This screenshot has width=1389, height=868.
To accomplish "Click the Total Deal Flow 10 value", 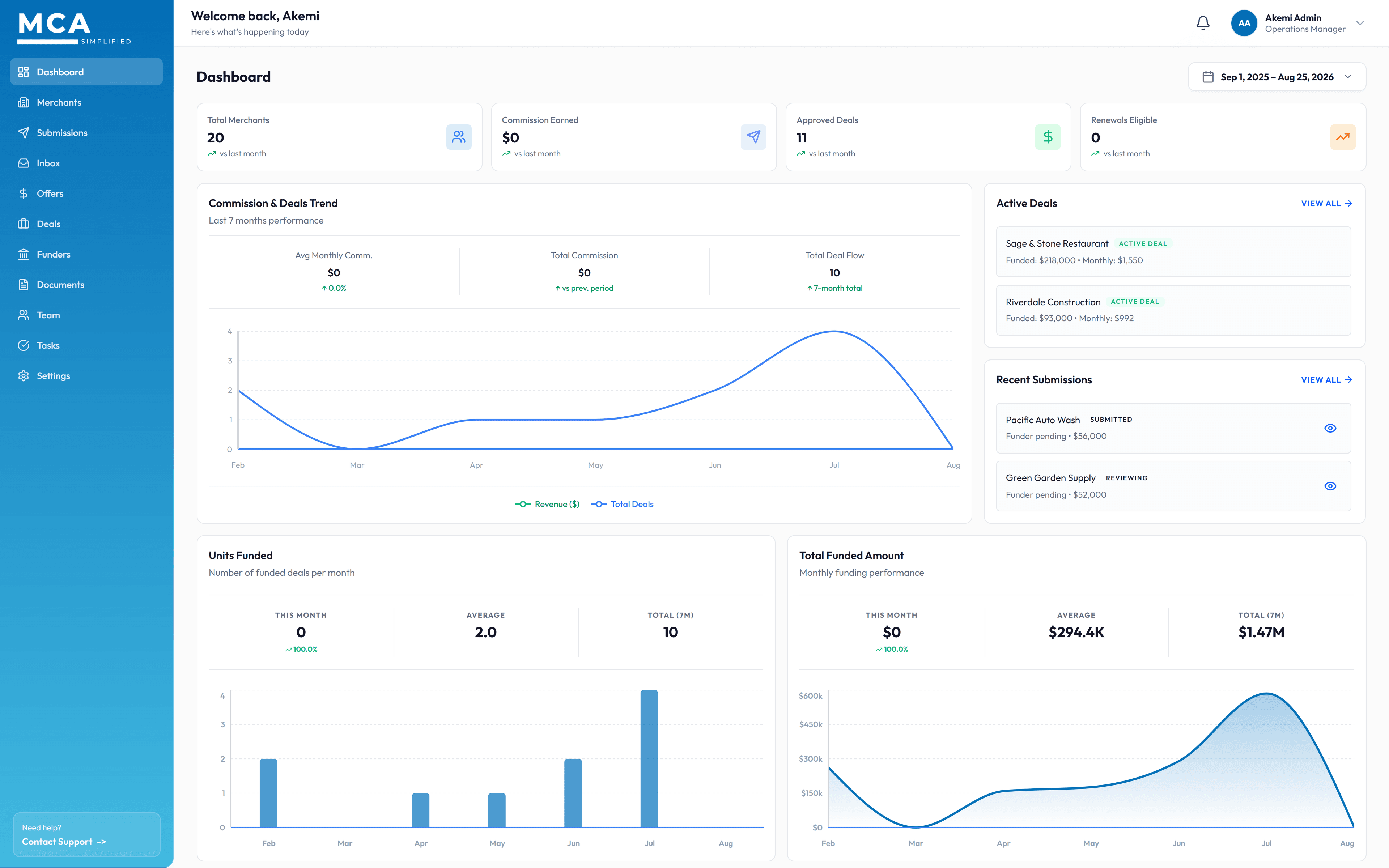I will [x=834, y=273].
